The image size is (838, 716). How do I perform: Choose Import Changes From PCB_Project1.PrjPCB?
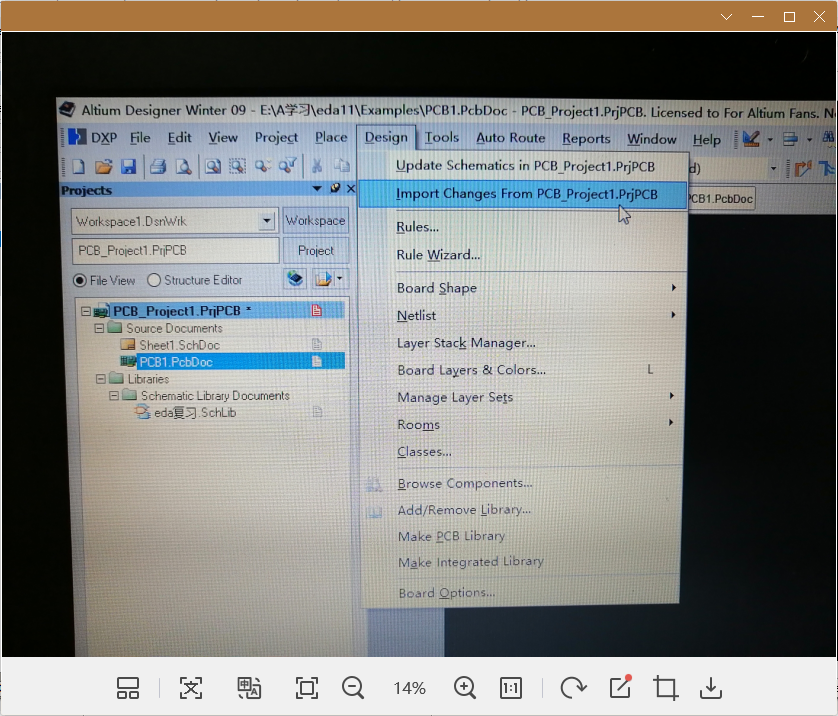(523, 194)
